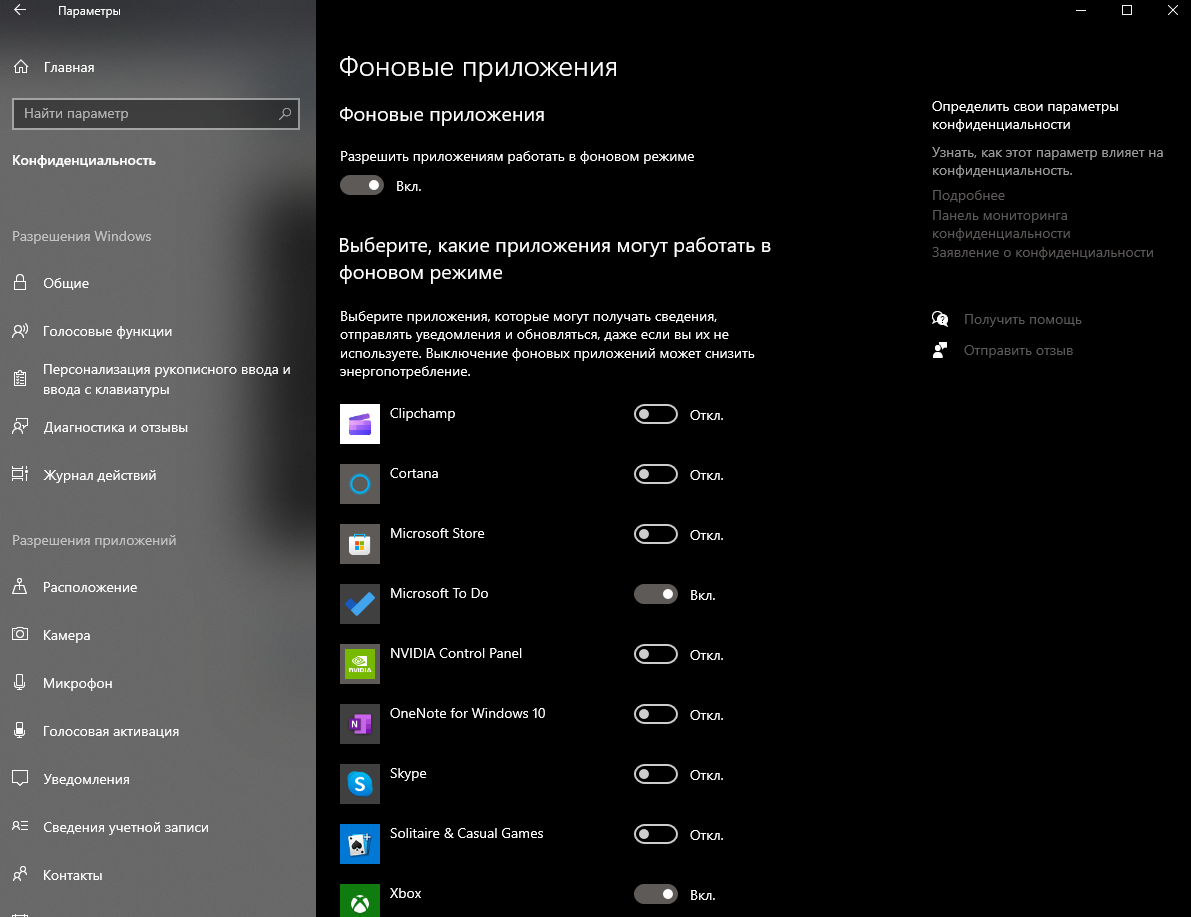Image resolution: width=1191 pixels, height=917 pixels.
Task: Turn off the Xbox background toggle
Action: coord(656,895)
